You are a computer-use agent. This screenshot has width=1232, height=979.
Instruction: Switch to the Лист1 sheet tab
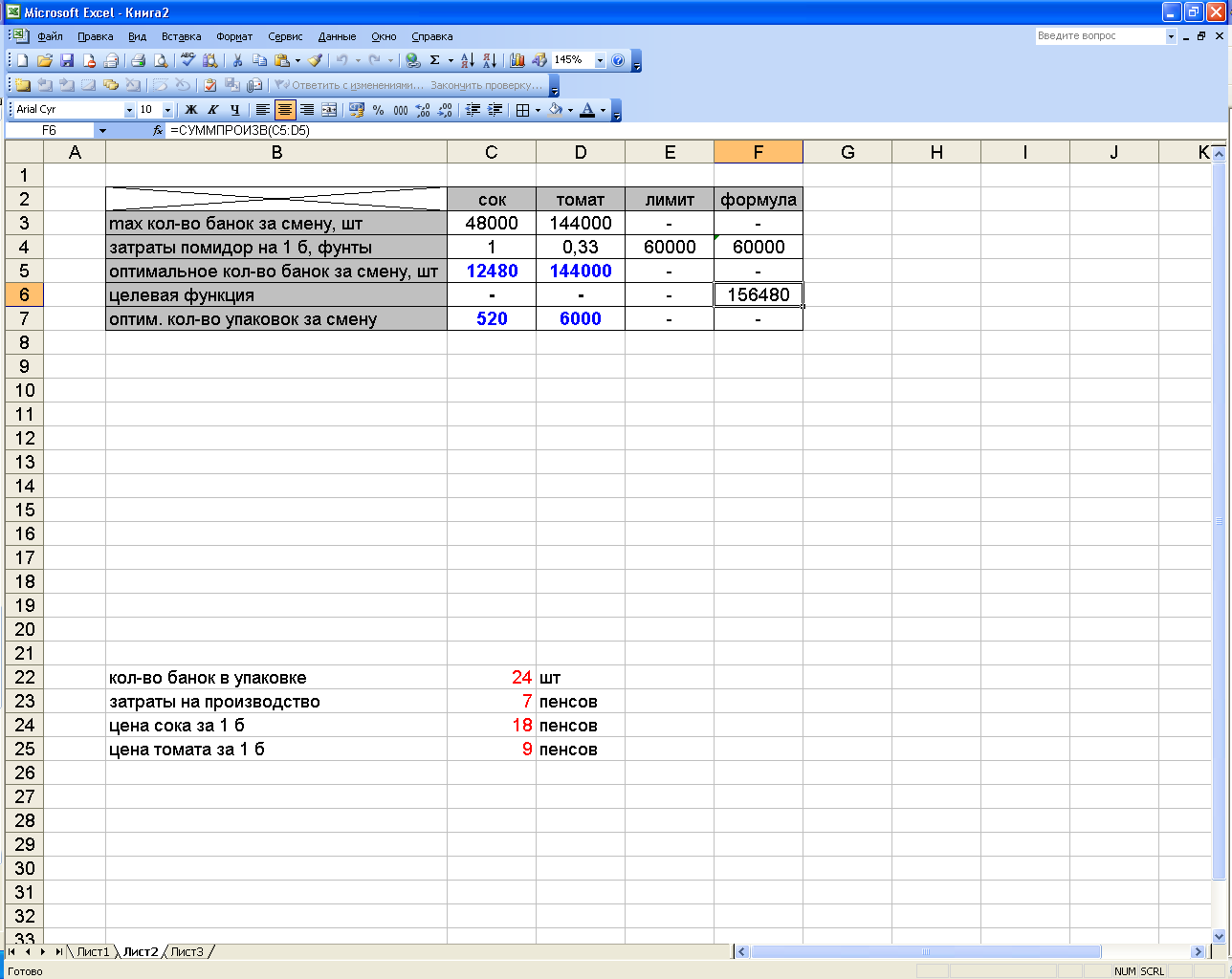[93, 952]
